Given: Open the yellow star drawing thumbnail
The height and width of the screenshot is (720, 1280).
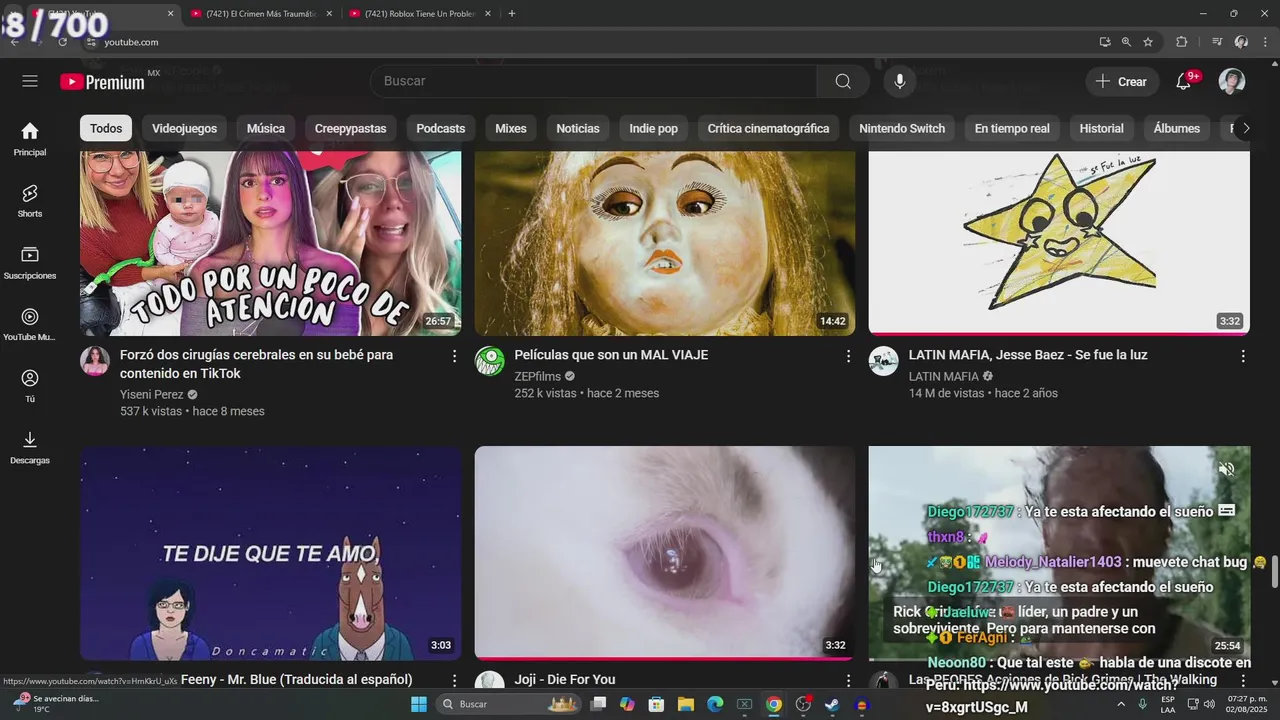Looking at the screenshot, I should (x=1059, y=243).
